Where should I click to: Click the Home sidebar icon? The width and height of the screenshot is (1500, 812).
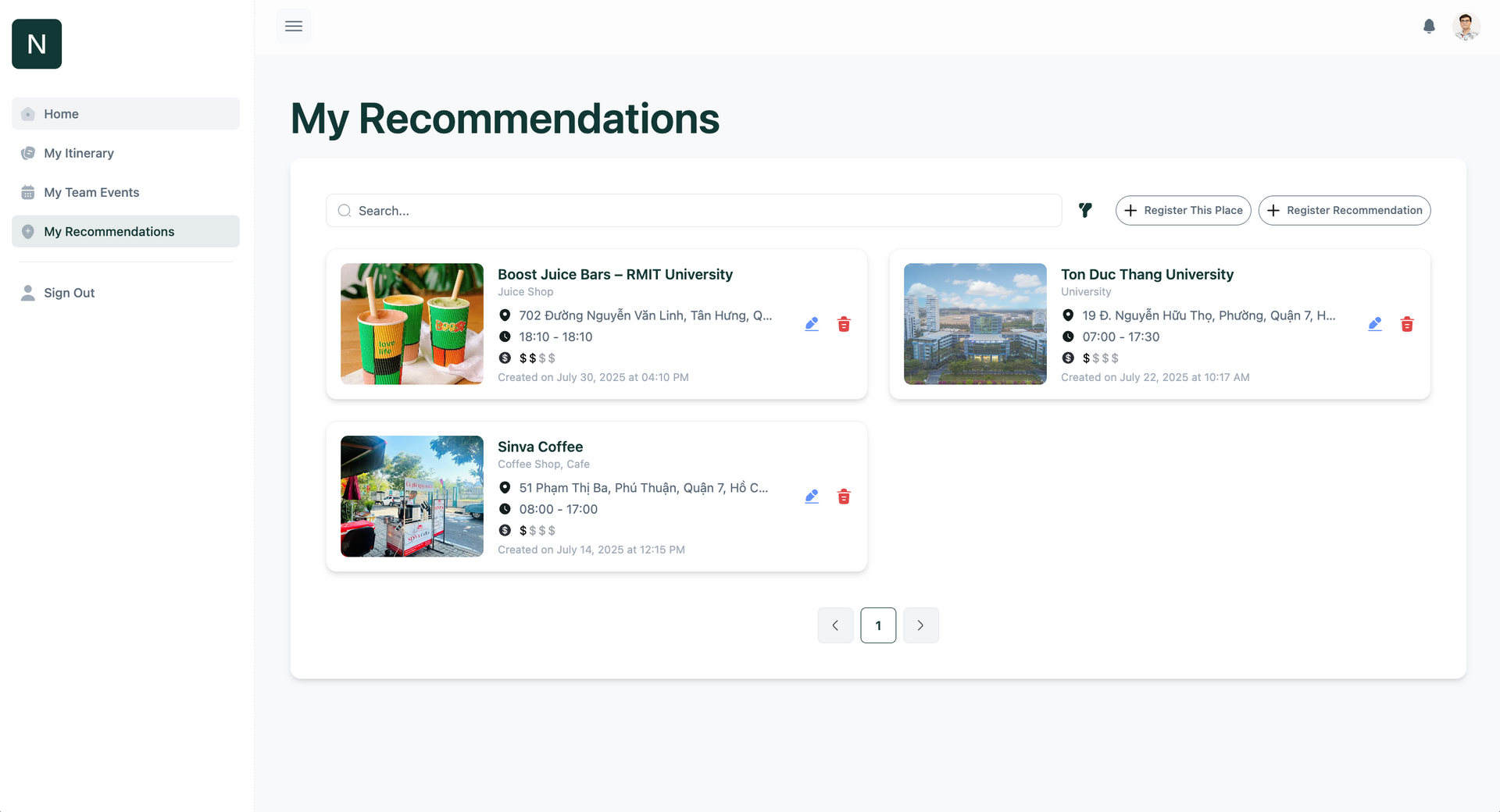[x=28, y=114]
